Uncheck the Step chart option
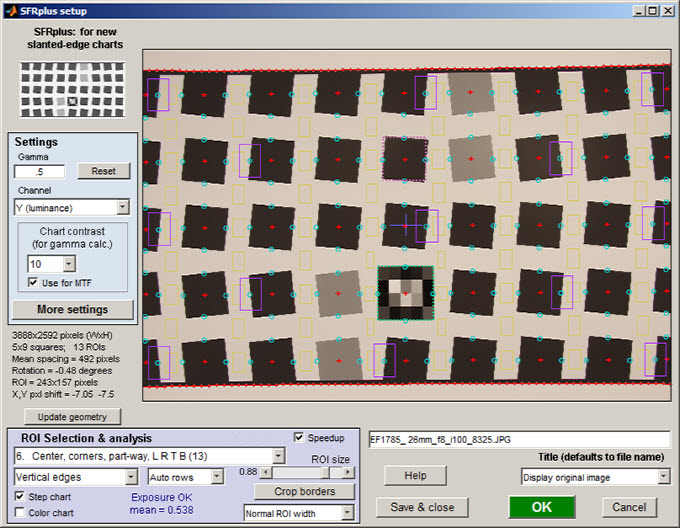This screenshot has height=528, width=680. tap(21, 496)
